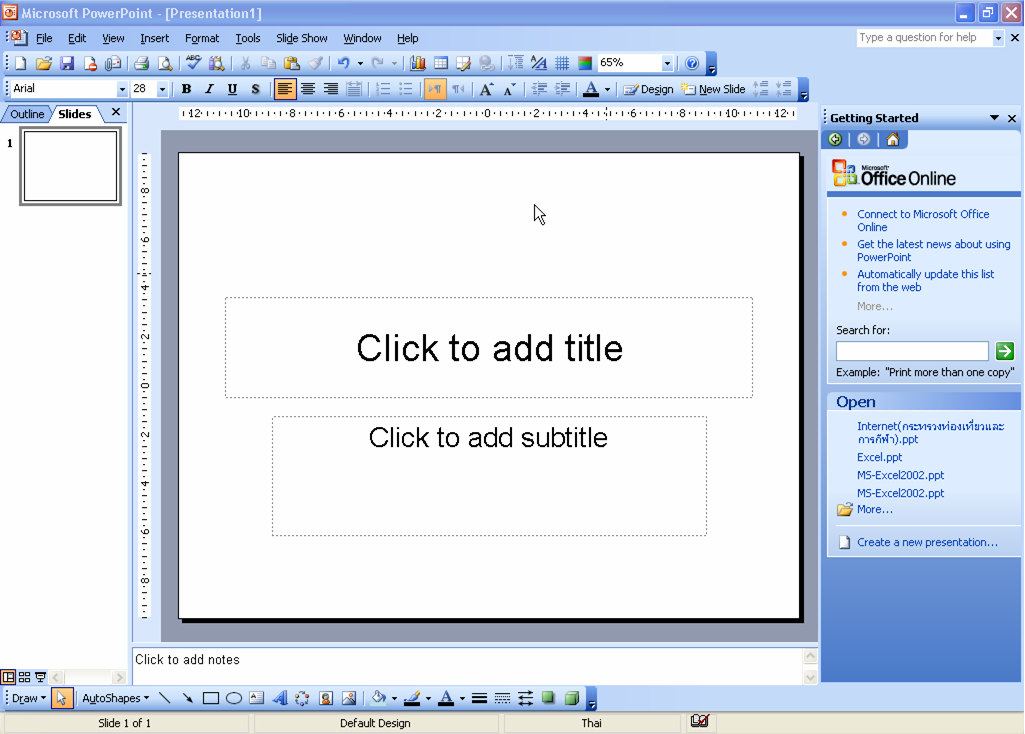Image resolution: width=1025 pixels, height=734 pixels.
Task: Click the task pane Home icon
Action: tap(892, 139)
